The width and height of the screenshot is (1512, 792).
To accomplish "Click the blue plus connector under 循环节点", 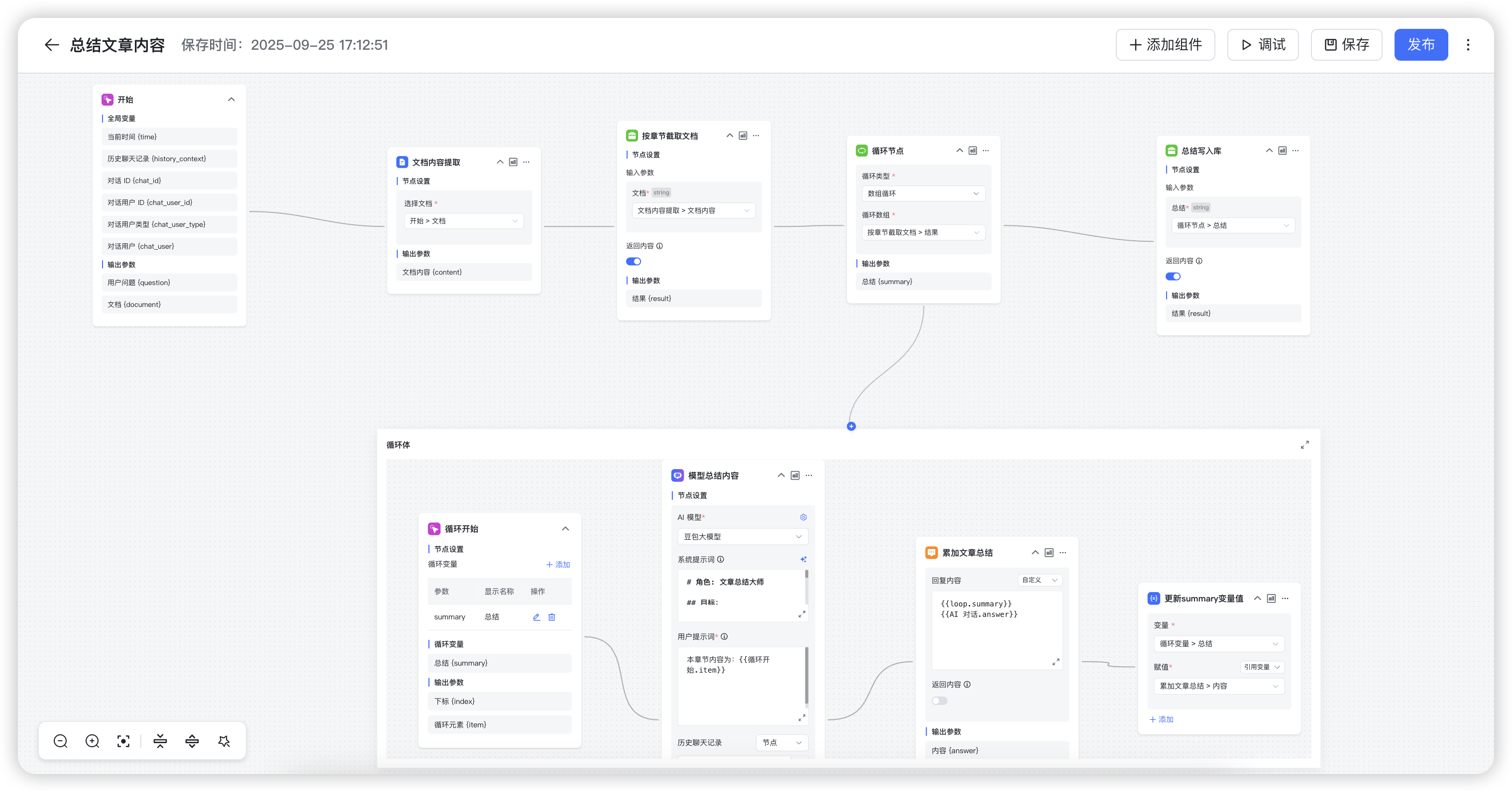I will pos(851,426).
